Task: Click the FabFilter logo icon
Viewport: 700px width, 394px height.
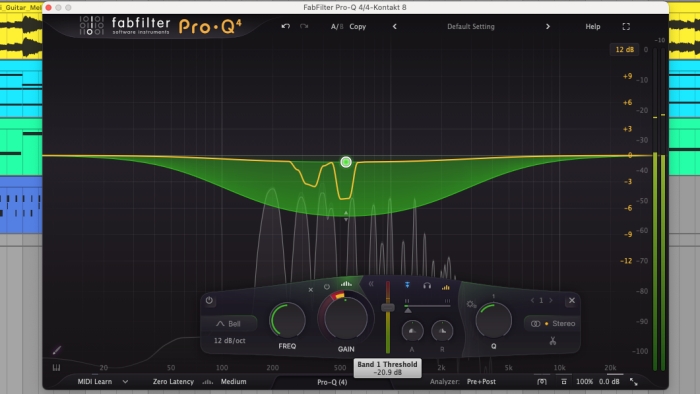Action: tap(92, 25)
